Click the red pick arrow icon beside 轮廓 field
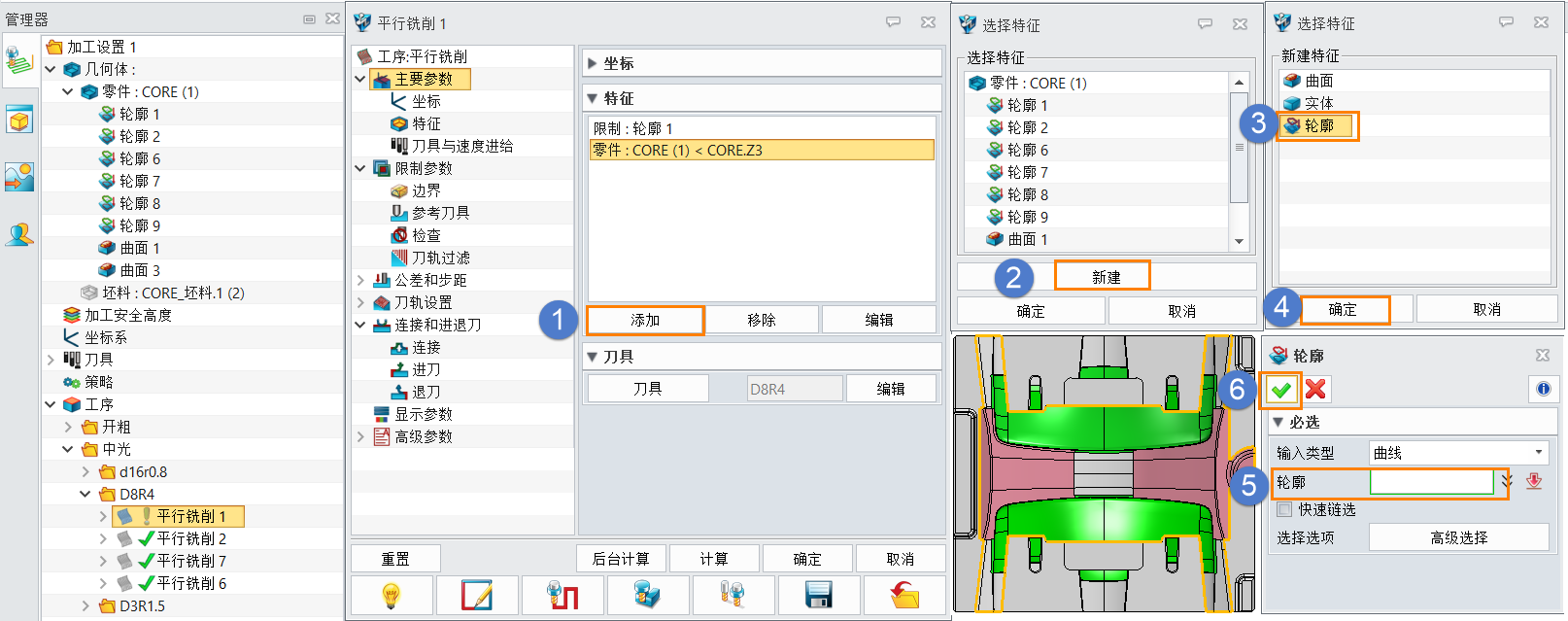Image resolution: width=1568 pixels, height=621 pixels. coord(1534,481)
